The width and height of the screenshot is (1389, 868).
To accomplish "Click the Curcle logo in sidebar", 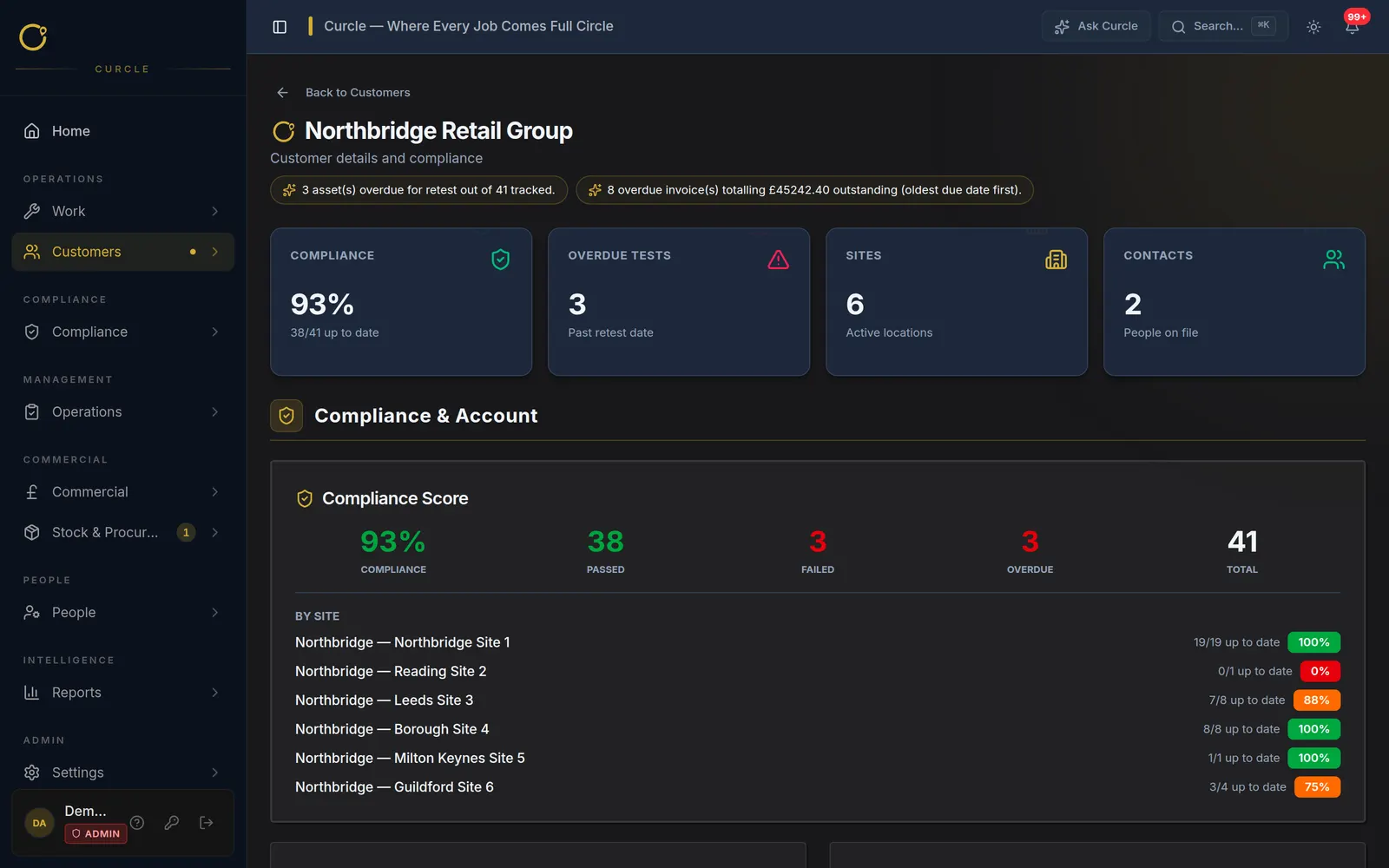I will [x=33, y=37].
